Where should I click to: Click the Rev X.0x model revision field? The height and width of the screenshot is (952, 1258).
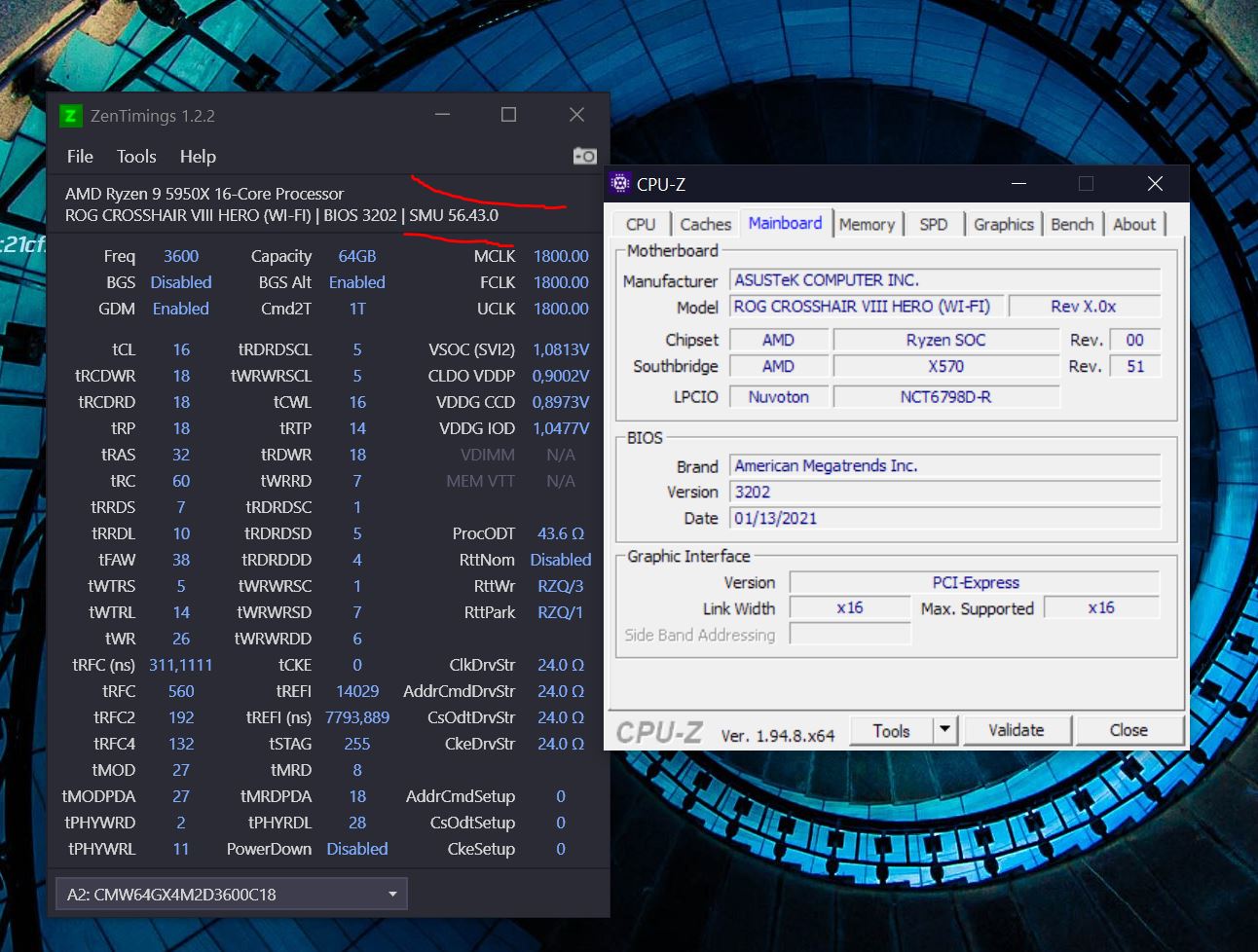click(x=1084, y=307)
